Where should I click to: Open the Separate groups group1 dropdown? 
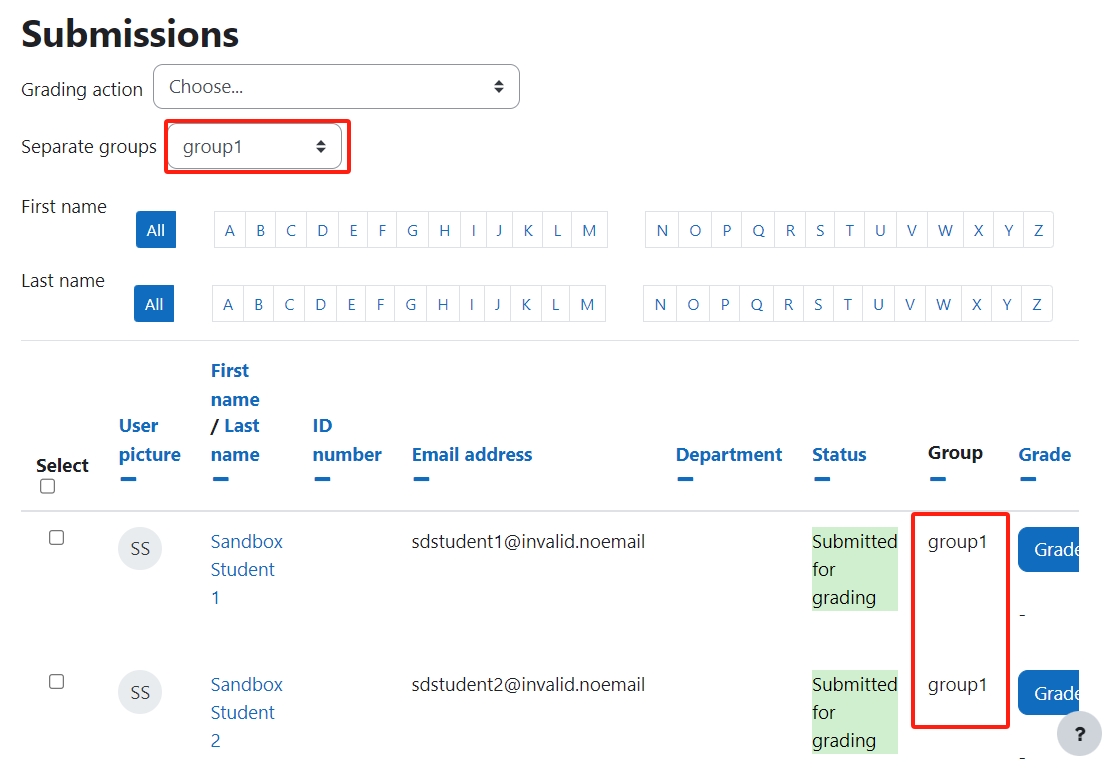[255, 147]
